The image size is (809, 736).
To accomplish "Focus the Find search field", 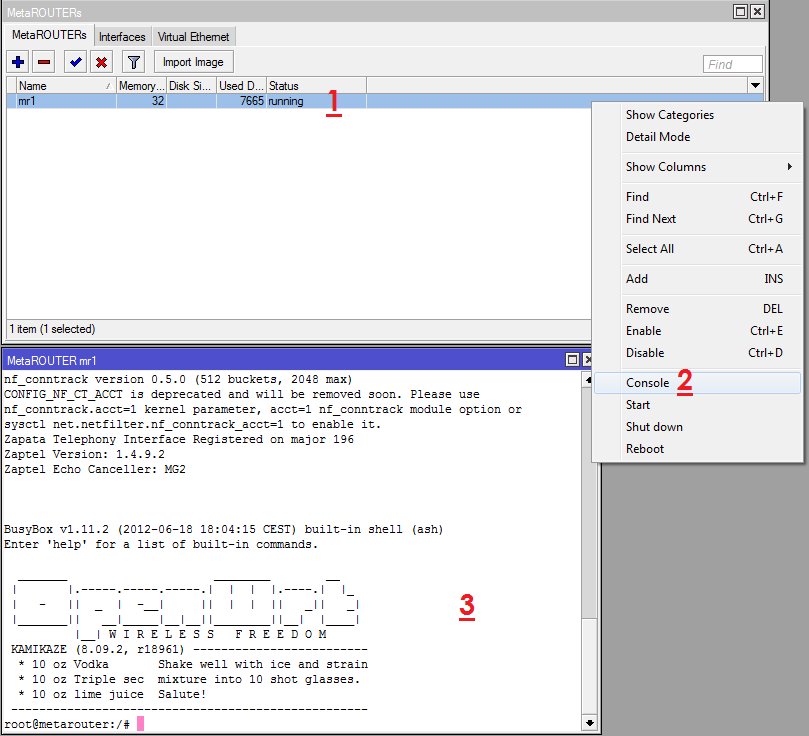I will tap(732, 64).
